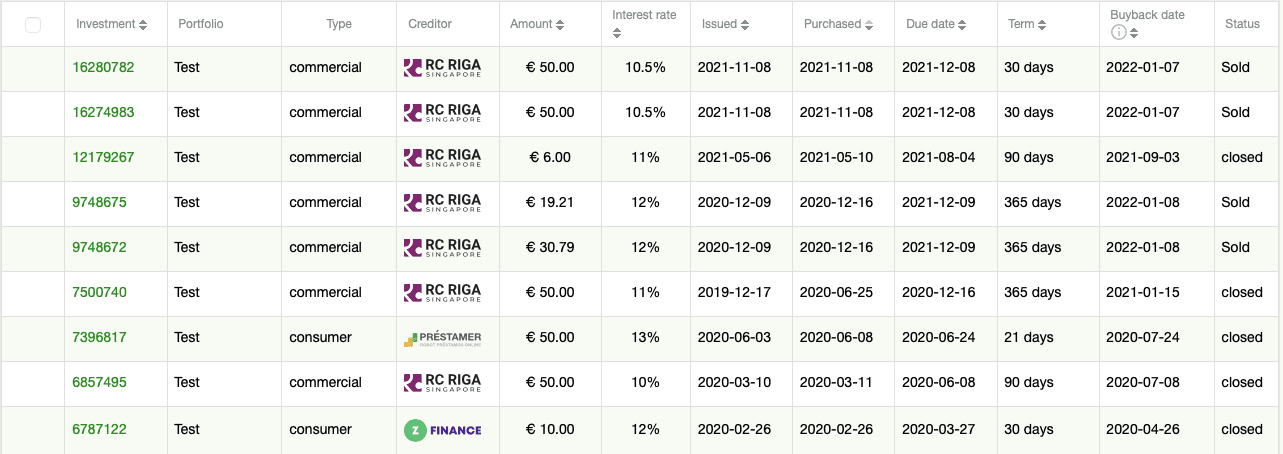Click the Buyback date info icon
The height and width of the screenshot is (454, 1283).
click(x=1118, y=33)
